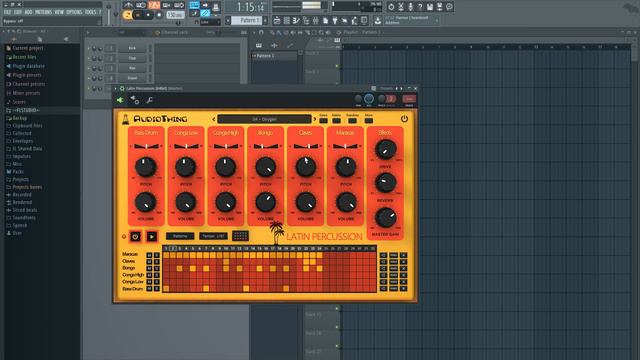
Task: Solo the Bass Drum sequencer row
Action: coord(157,289)
